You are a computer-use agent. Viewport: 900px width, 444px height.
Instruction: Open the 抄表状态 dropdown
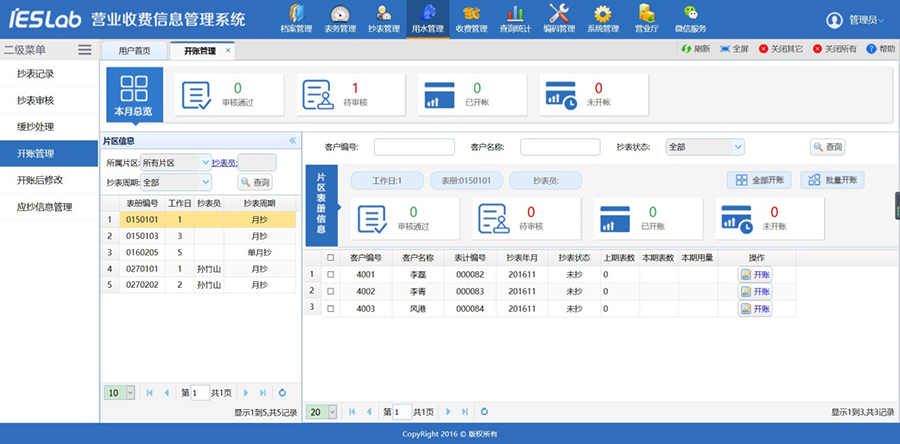click(738, 147)
